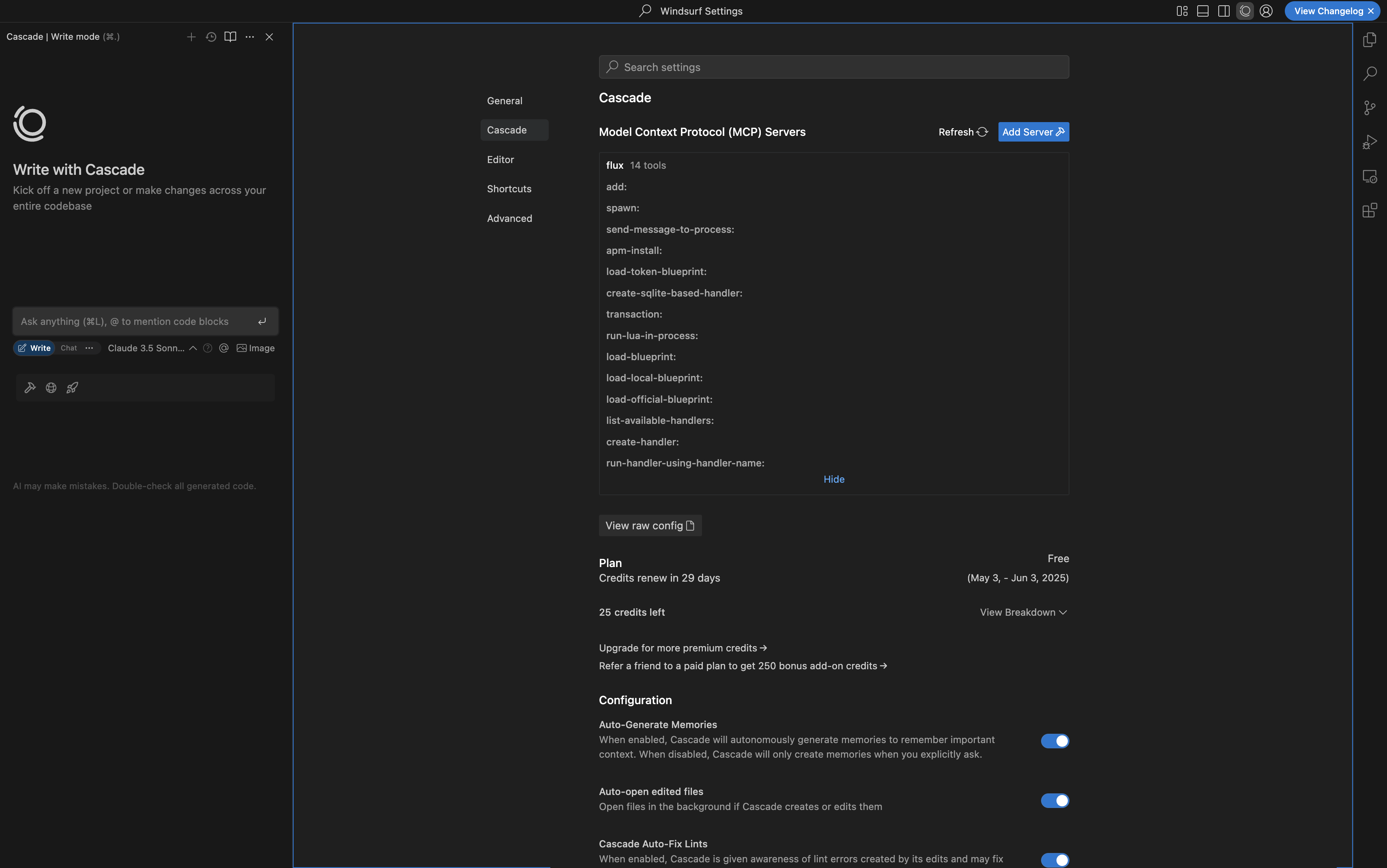Open the Advanced settings section

click(509, 218)
